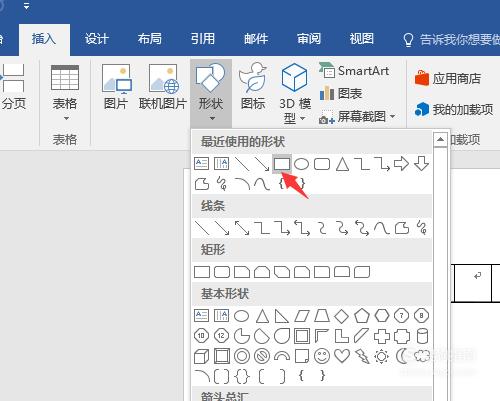Switch to the 布局 tab
The height and width of the screenshot is (401, 500).
pos(150,39)
